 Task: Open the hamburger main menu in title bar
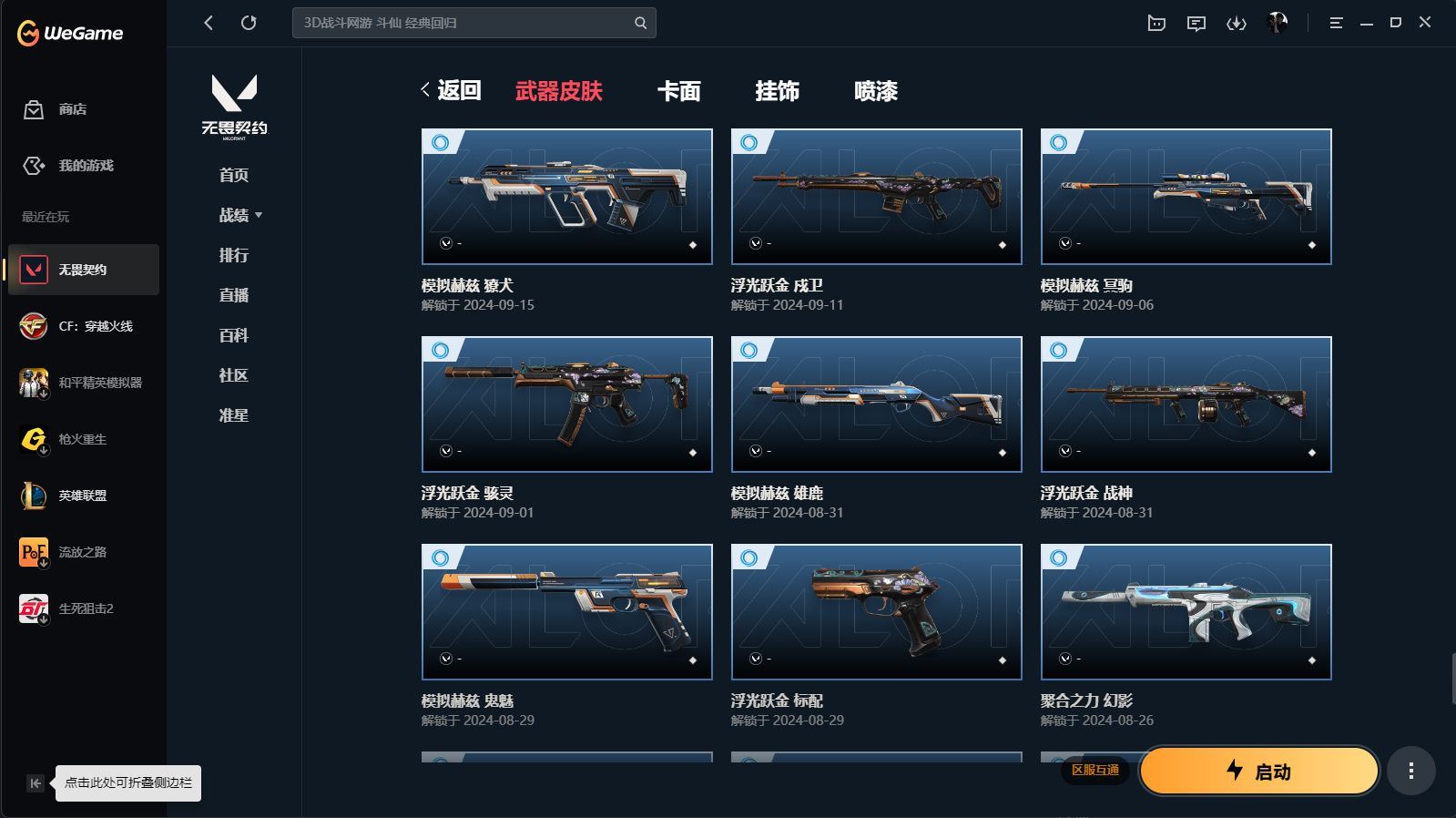coord(1336,23)
